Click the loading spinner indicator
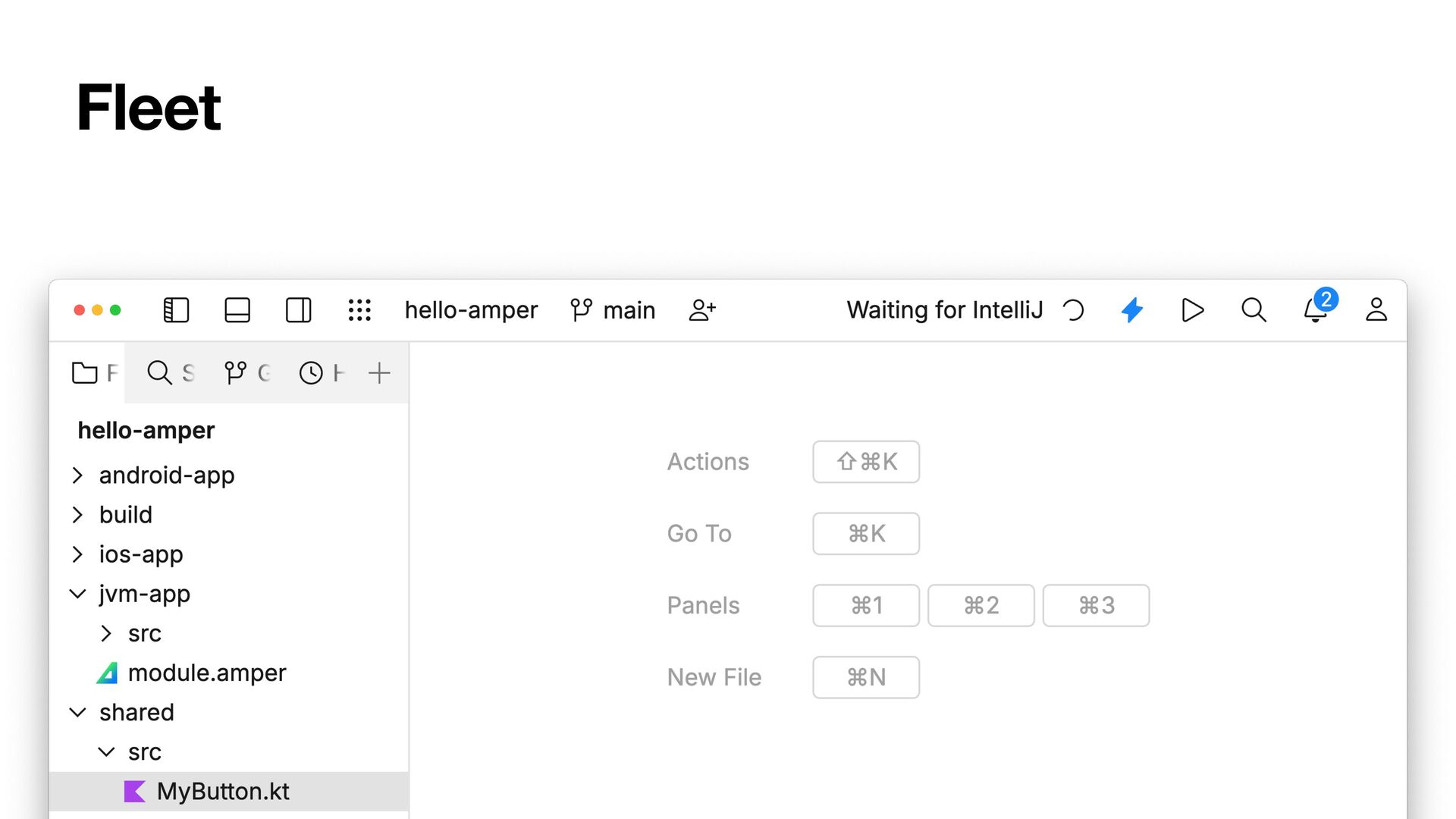Viewport: 1456px width, 819px height. tap(1073, 310)
